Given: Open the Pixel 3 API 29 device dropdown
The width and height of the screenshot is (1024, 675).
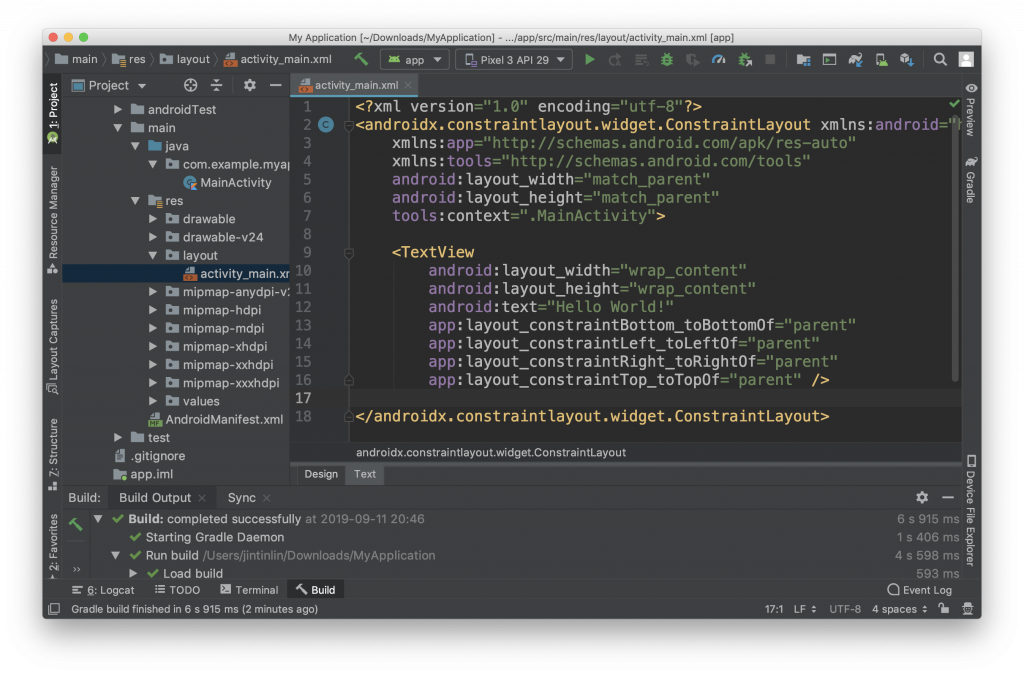Looking at the screenshot, I should click(x=515, y=59).
